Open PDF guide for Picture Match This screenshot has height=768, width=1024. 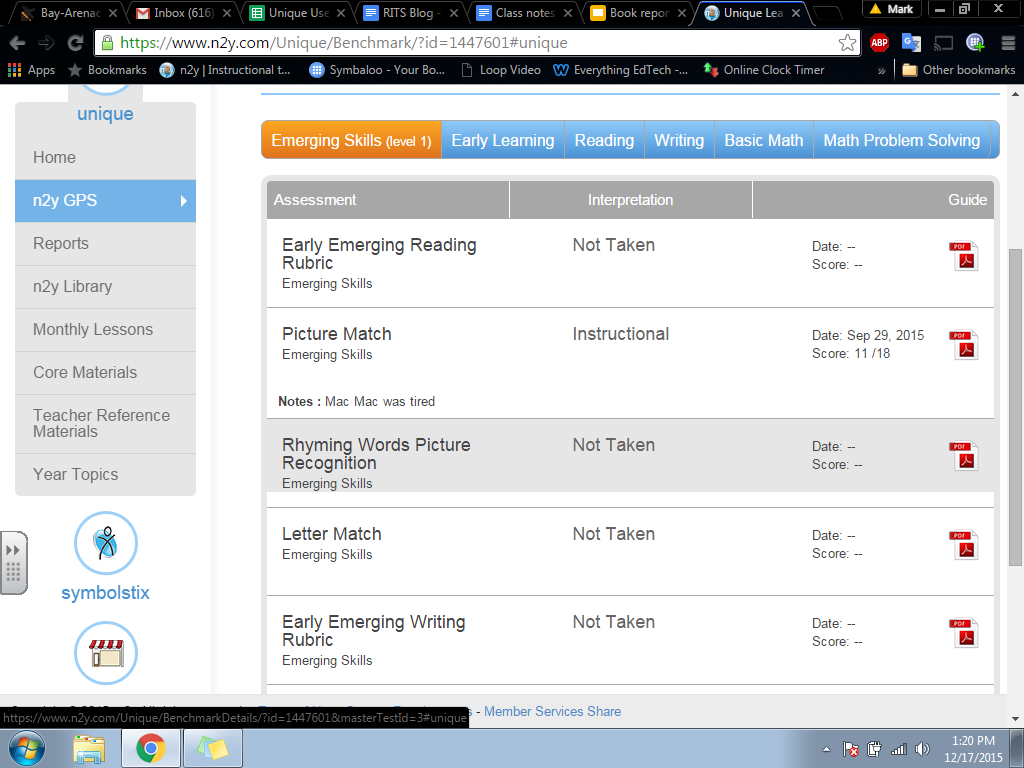(x=963, y=344)
